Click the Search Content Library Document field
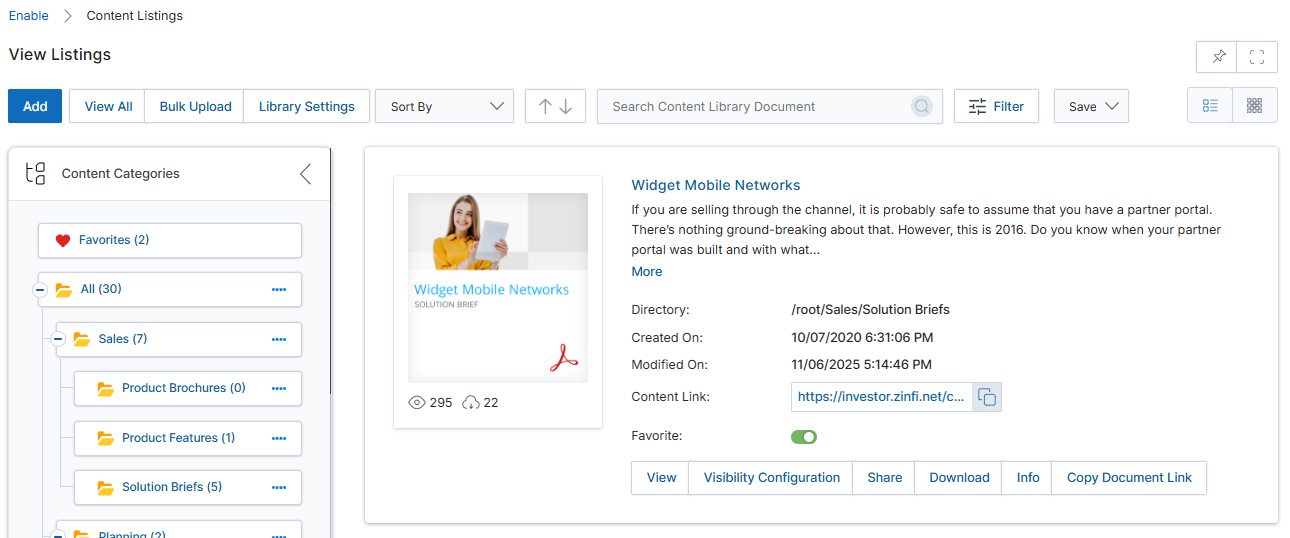The height and width of the screenshot is (538, 1290). pyautogui.click(x=770, y=106)
